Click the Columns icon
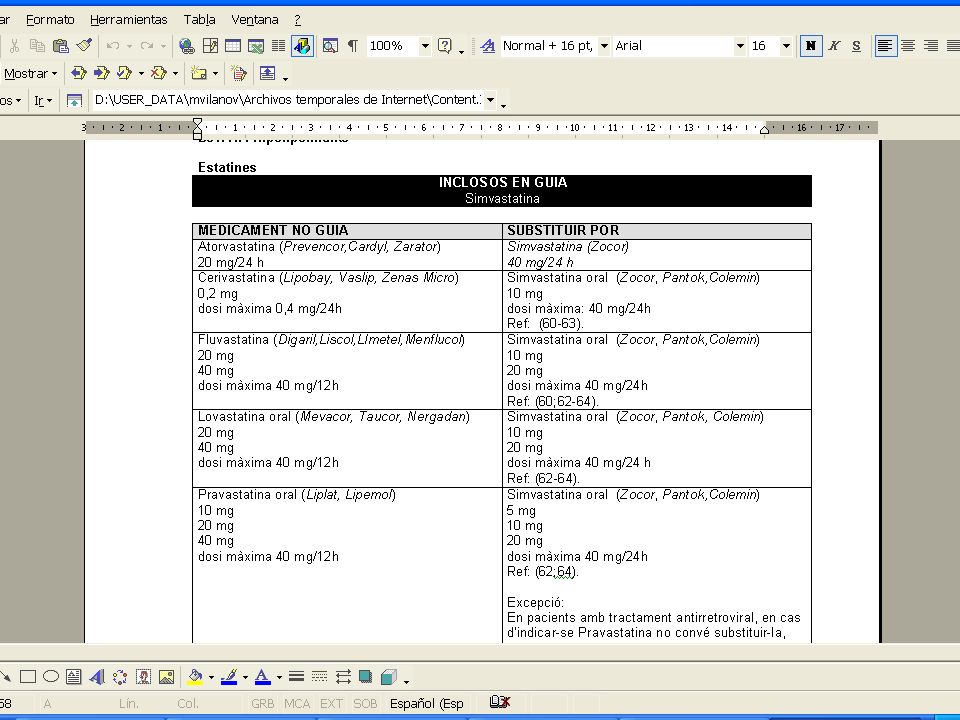 279,46
